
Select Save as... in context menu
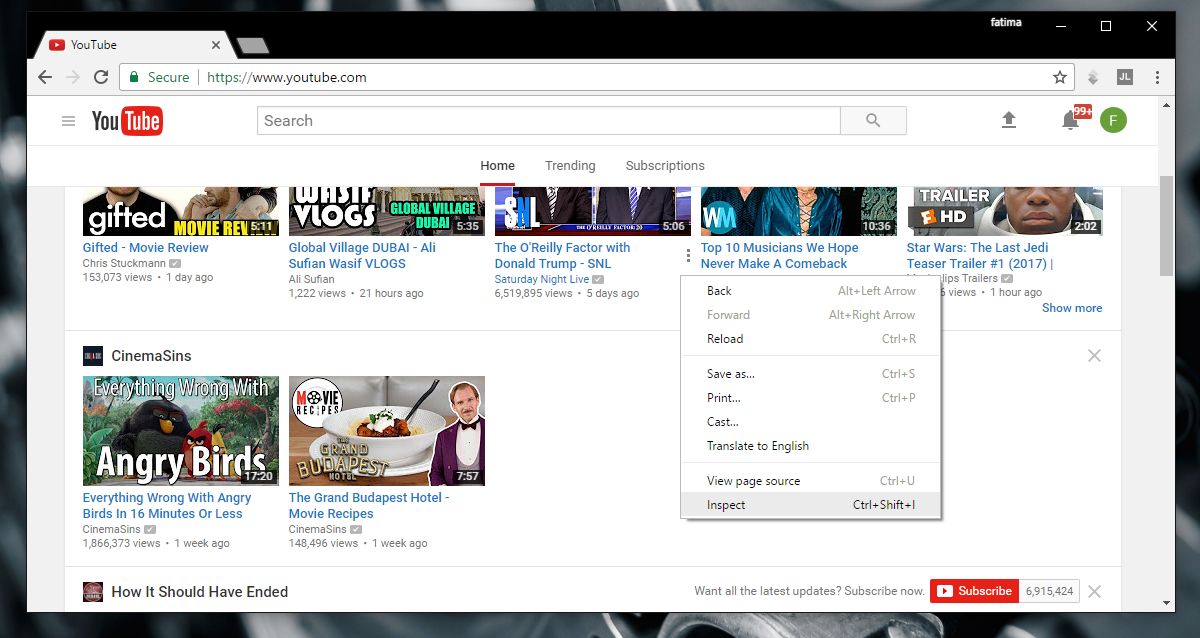point(810,374)
